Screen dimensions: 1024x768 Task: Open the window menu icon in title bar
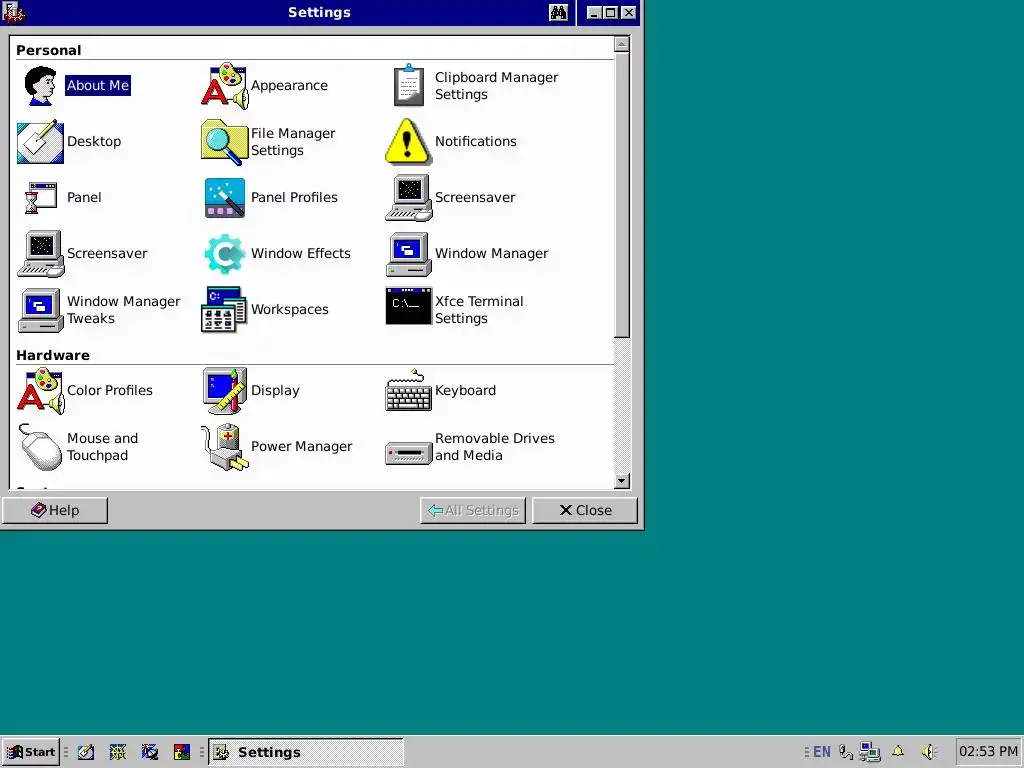coord(13,12)
